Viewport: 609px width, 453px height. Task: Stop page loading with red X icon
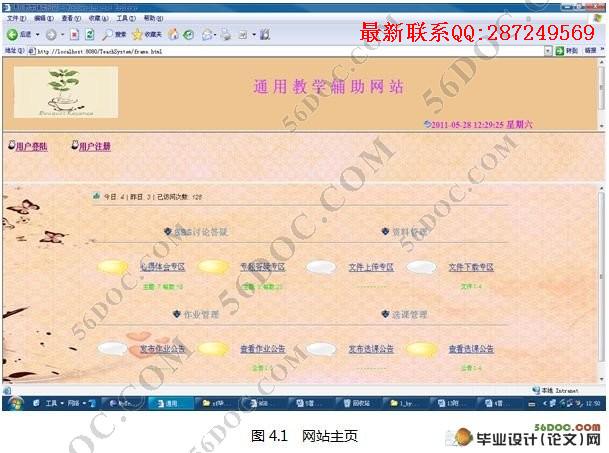[74, 35]
